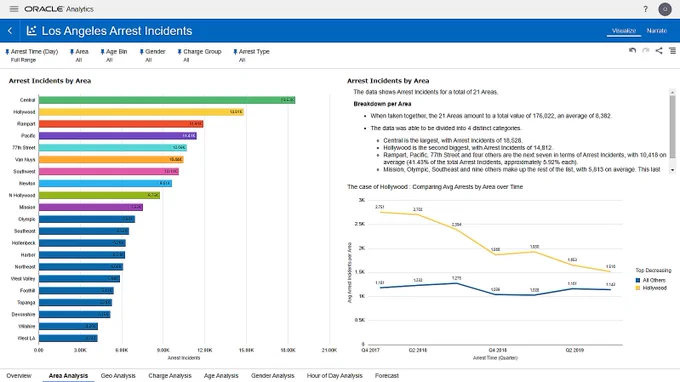Viewport: 680px width, 382px height.
Task: Select the light blue Newton bar
Action: tap(105, 183)
